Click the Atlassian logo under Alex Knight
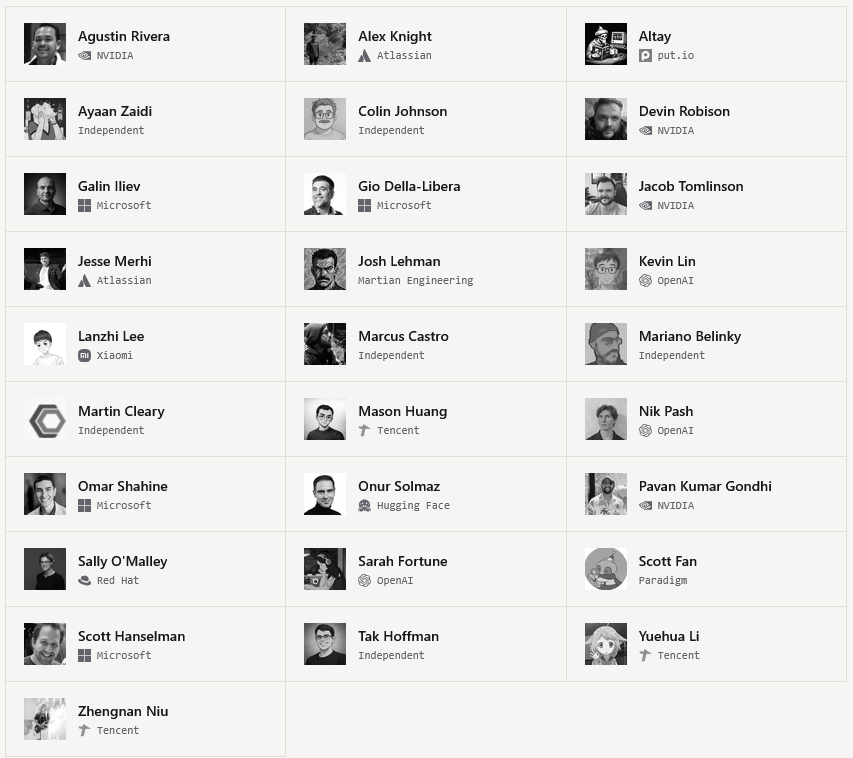853x758 pixels. pyautogui.click(x=364, y=56)
